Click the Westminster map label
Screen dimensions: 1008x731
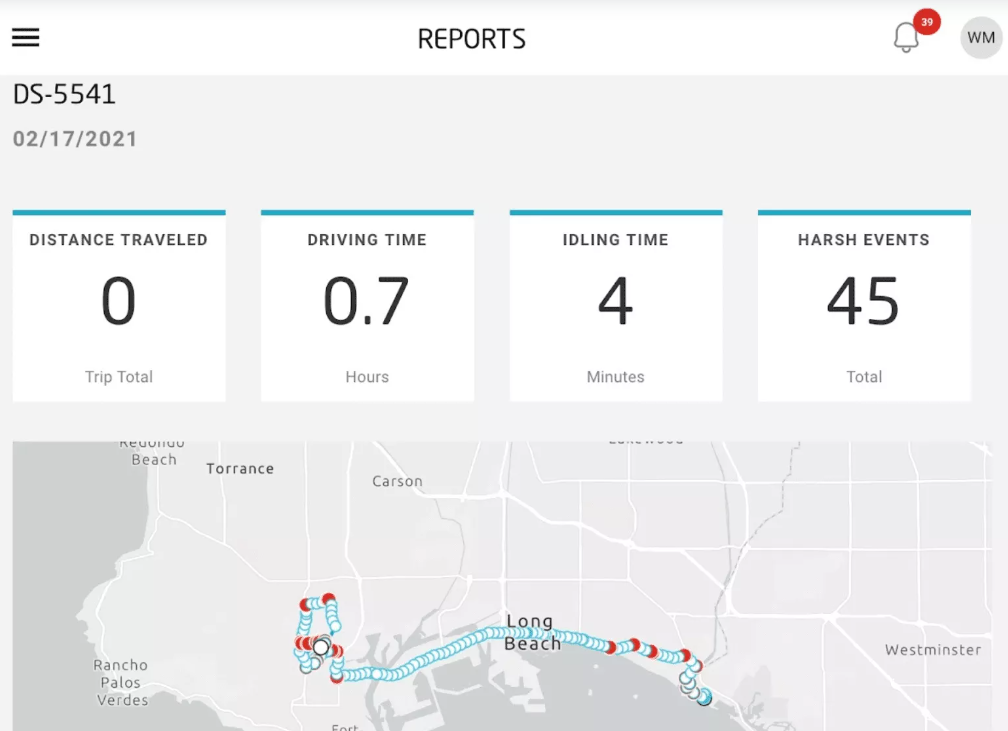tap(933, 650)
